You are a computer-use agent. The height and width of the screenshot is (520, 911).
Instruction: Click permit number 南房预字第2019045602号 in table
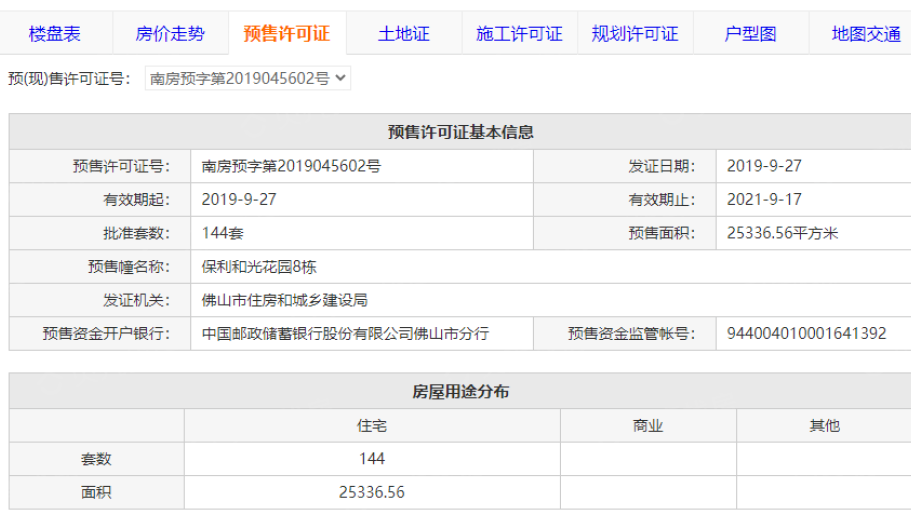coord(291,166)
